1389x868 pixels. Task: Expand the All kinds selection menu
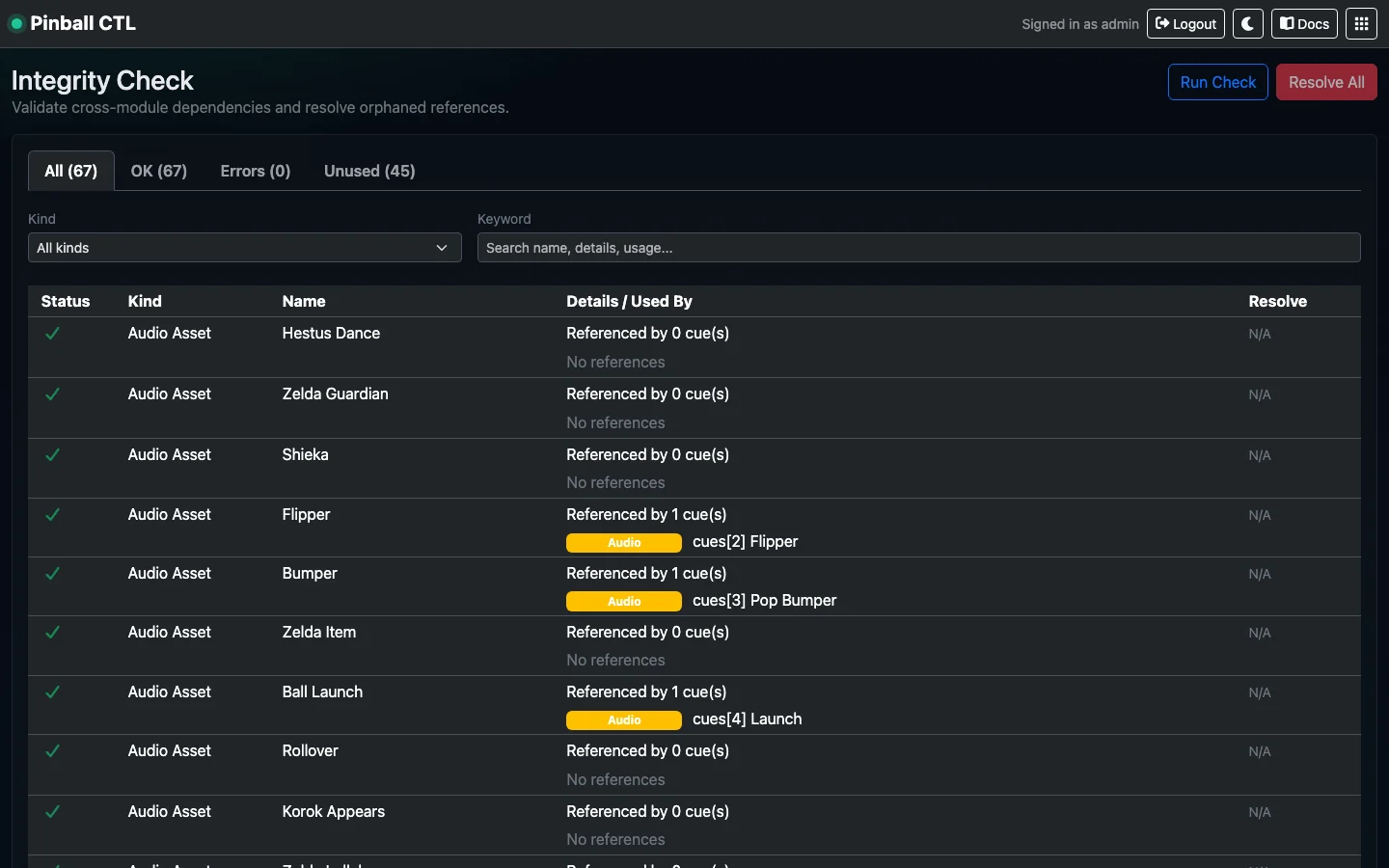244,248
